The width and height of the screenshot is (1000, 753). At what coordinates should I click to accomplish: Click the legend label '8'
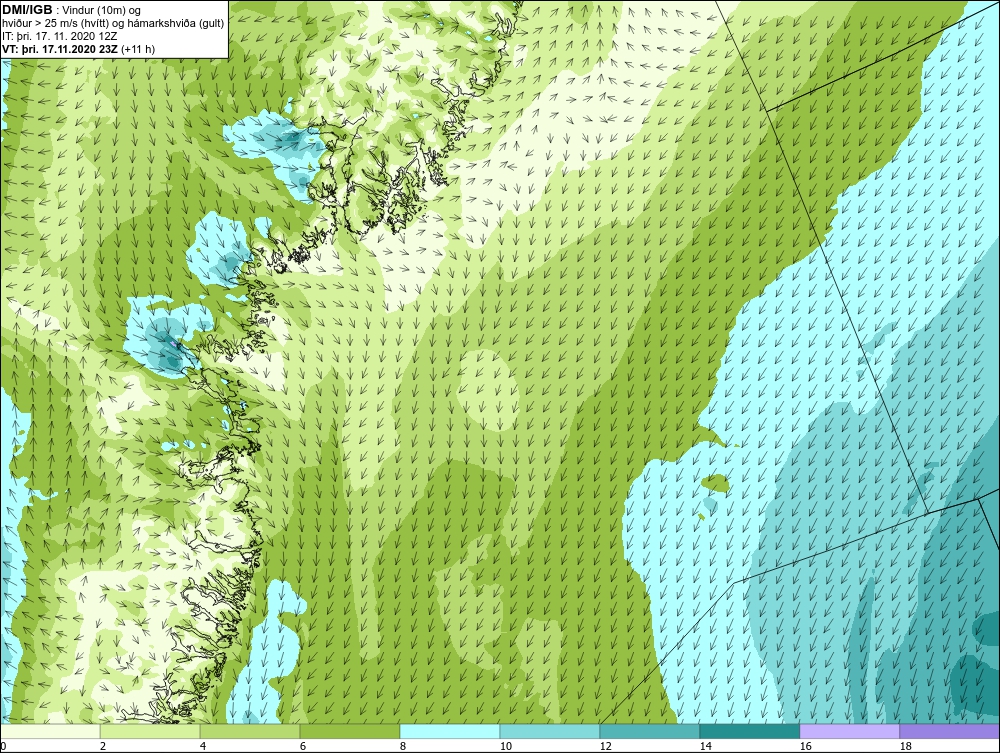(x=402, y=746)
